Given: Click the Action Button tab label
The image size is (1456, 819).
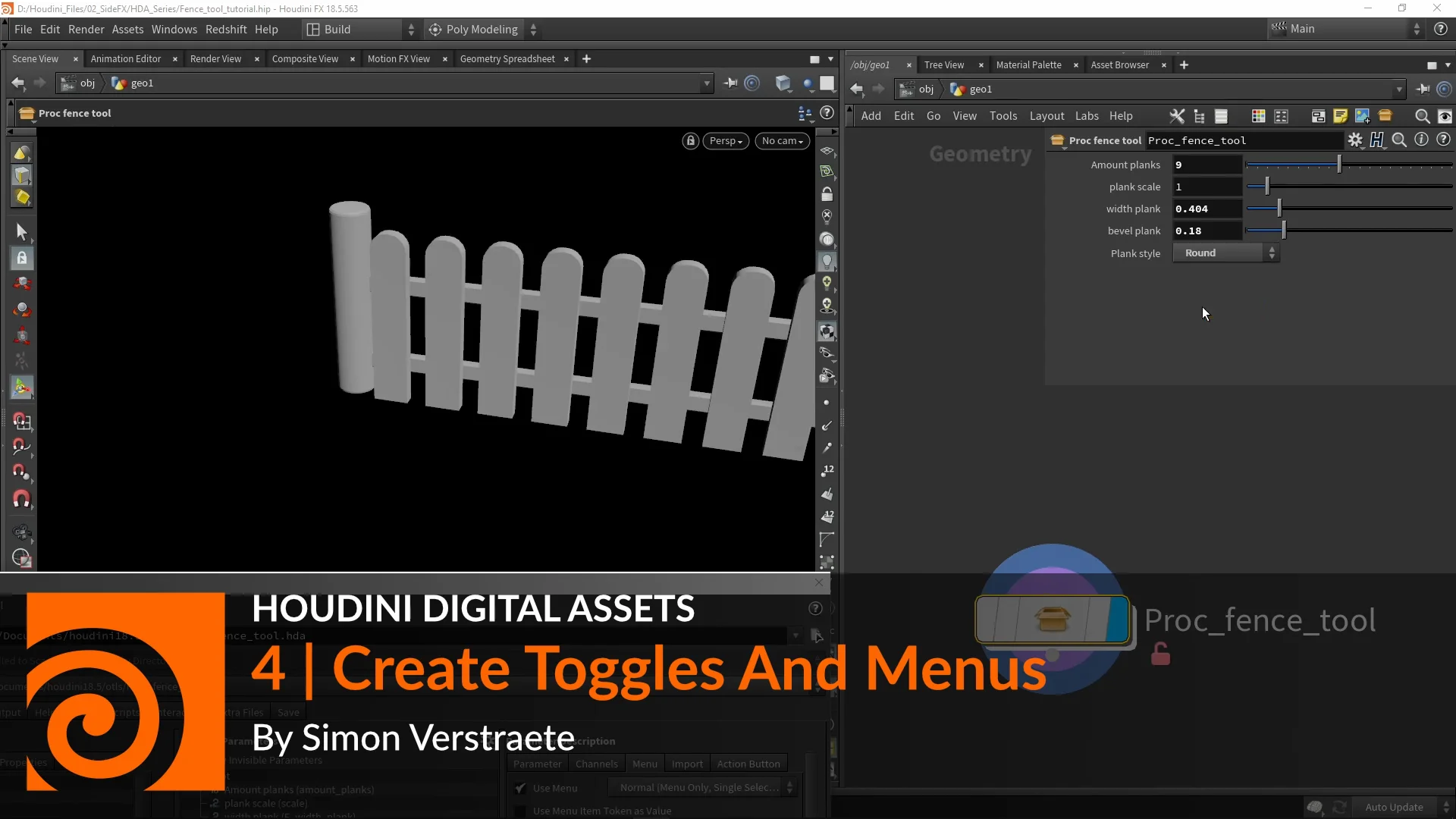Looking at the screenshot, I should (x=748, y=764).
